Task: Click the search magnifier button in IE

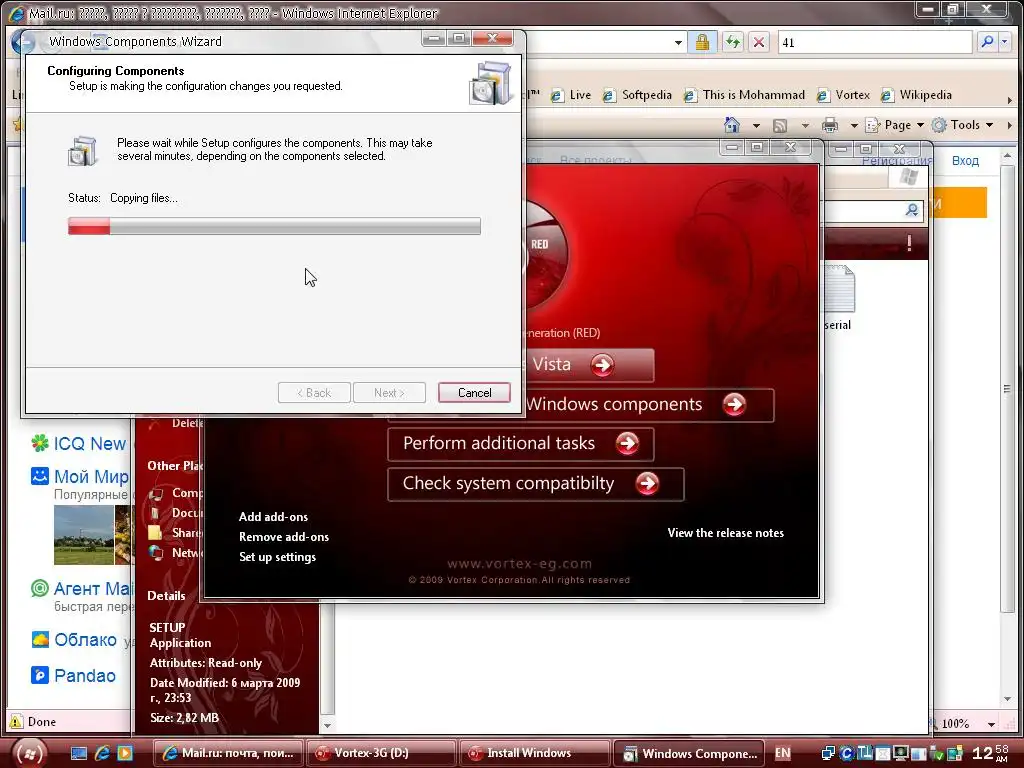Action: point(987,42)
